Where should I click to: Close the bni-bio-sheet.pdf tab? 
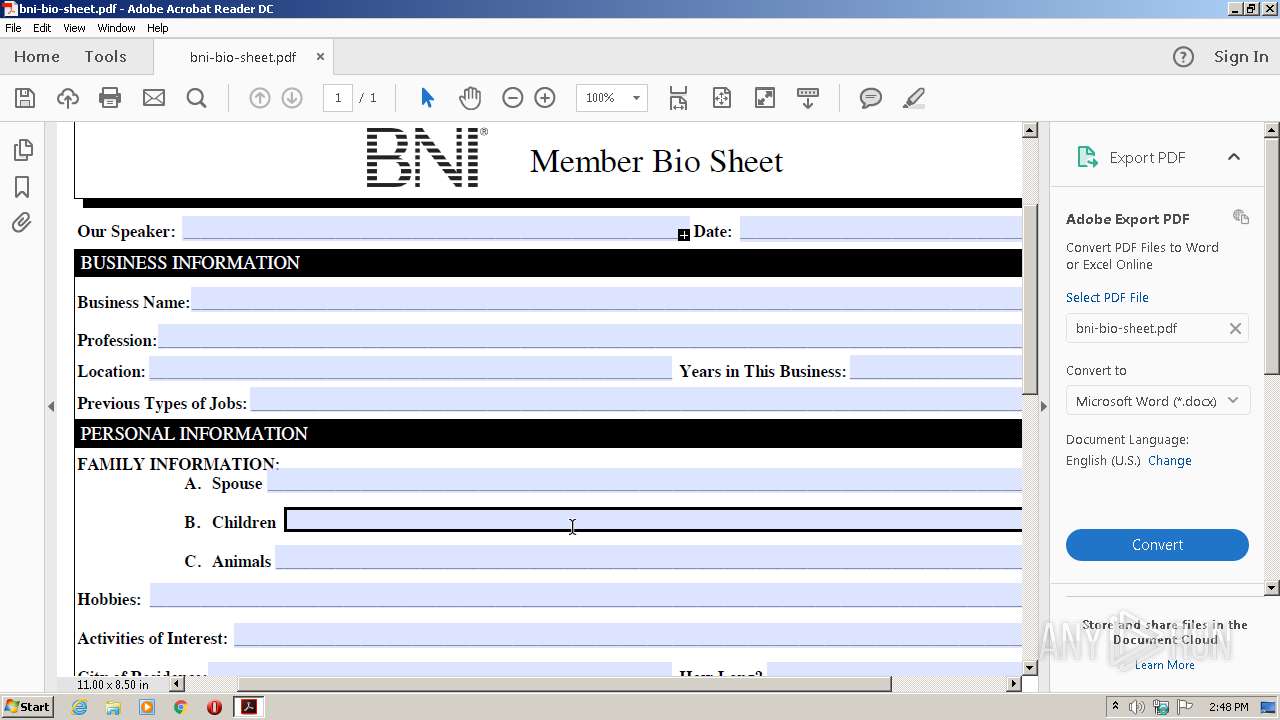(x=320, y=57)
